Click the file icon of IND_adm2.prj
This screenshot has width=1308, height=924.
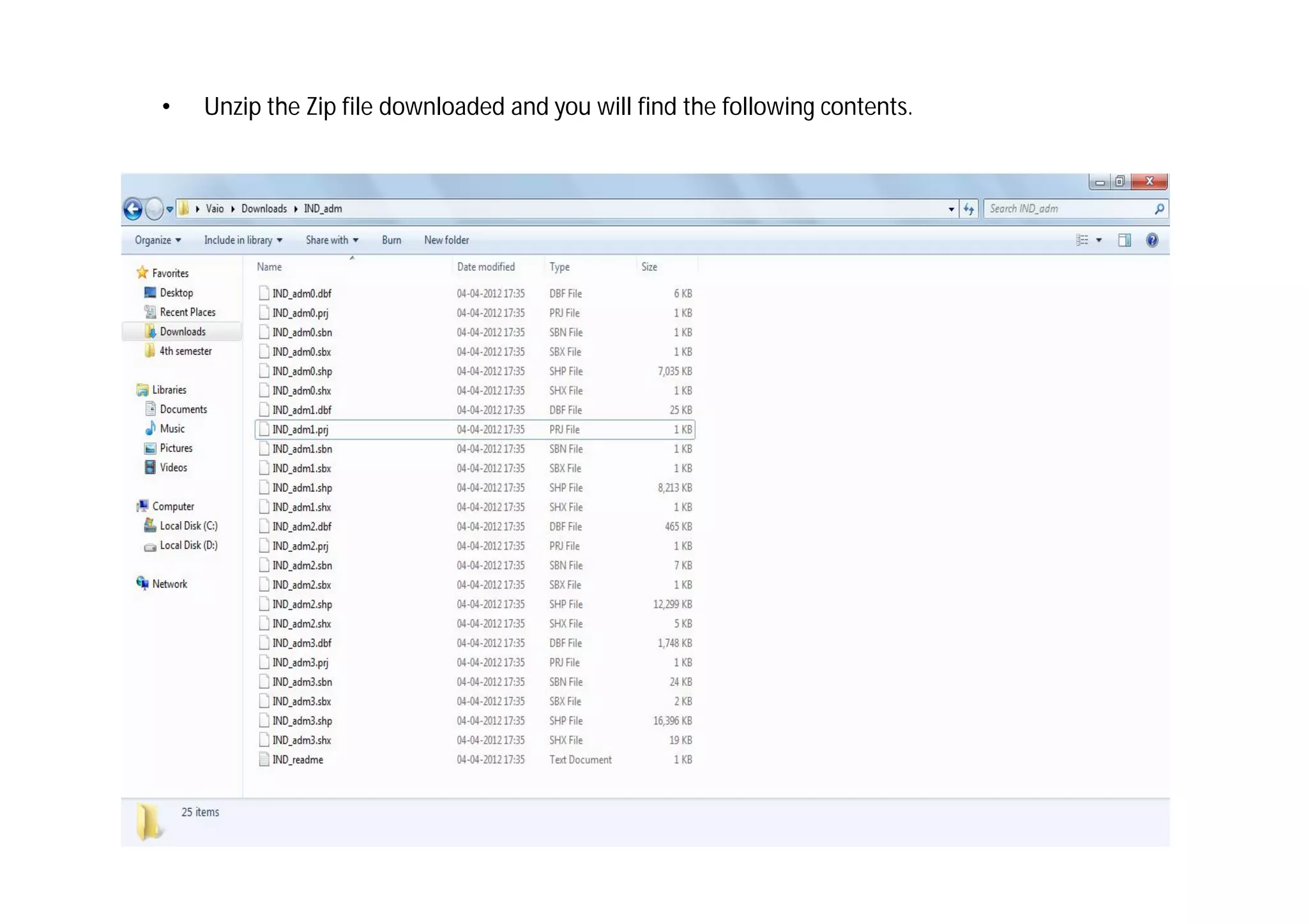coord(264,546)
